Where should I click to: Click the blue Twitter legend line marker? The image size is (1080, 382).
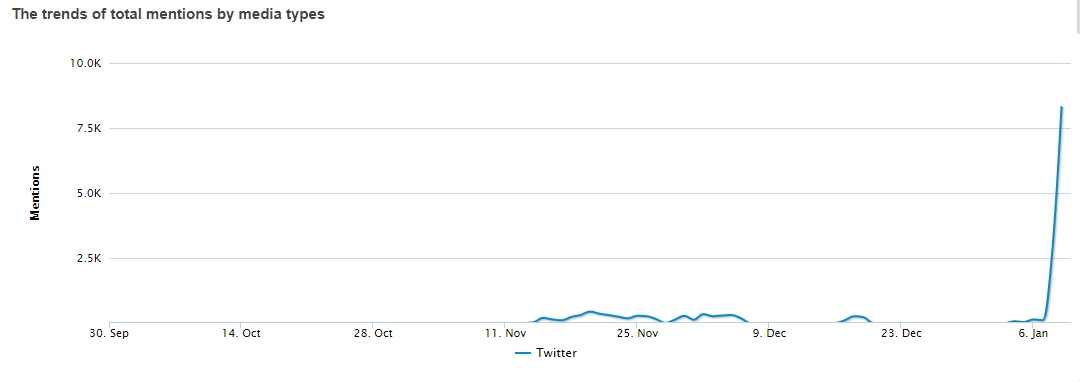click(x=523, y=353)
